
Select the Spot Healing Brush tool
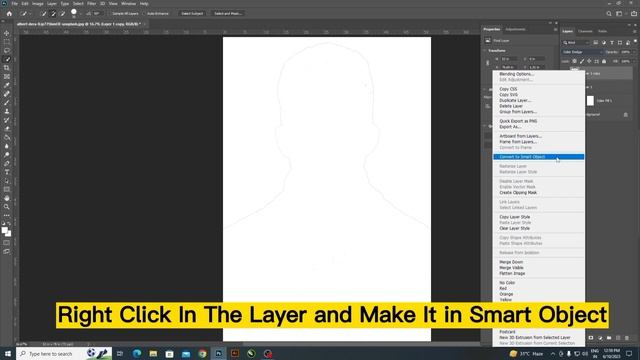7,94
